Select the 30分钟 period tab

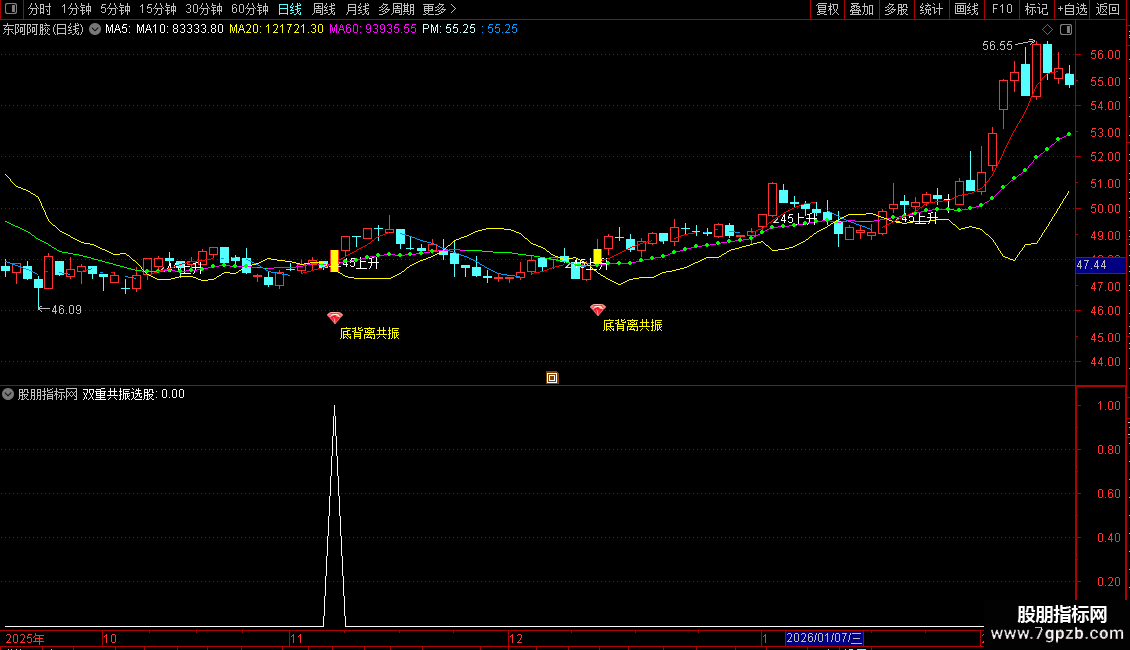(204, 9)
